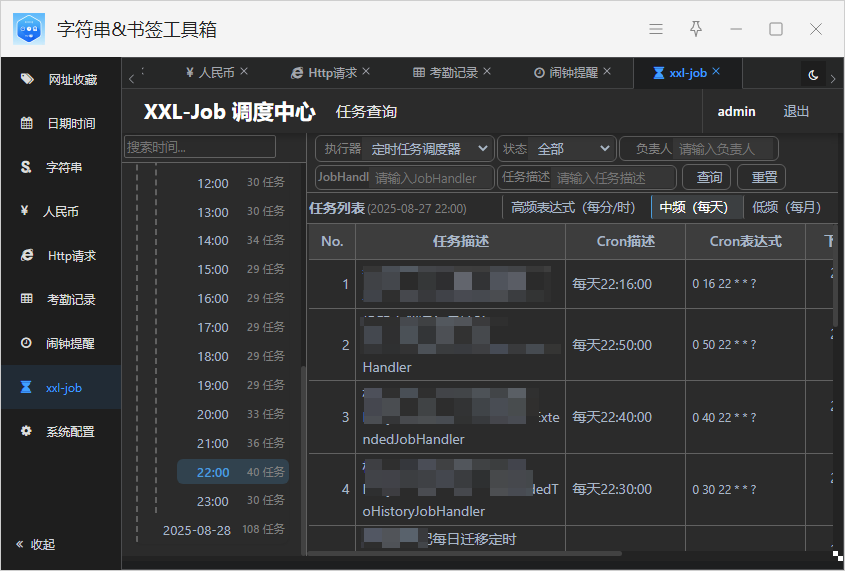Pin the window with the pin icon
This screenshot has width=845, height=571.
tap(696, 29)
